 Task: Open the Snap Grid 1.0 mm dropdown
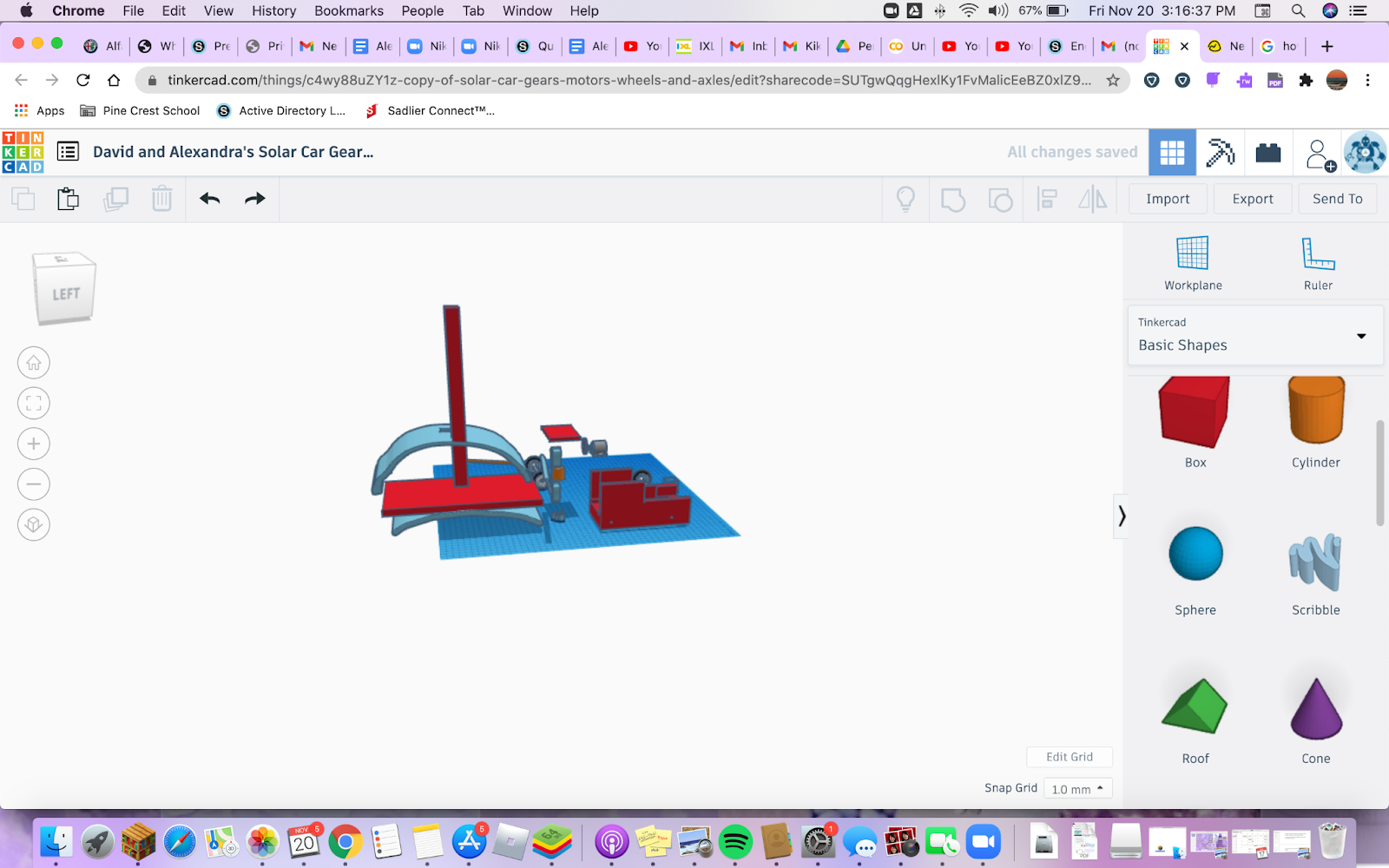[x=1077, y=789]
